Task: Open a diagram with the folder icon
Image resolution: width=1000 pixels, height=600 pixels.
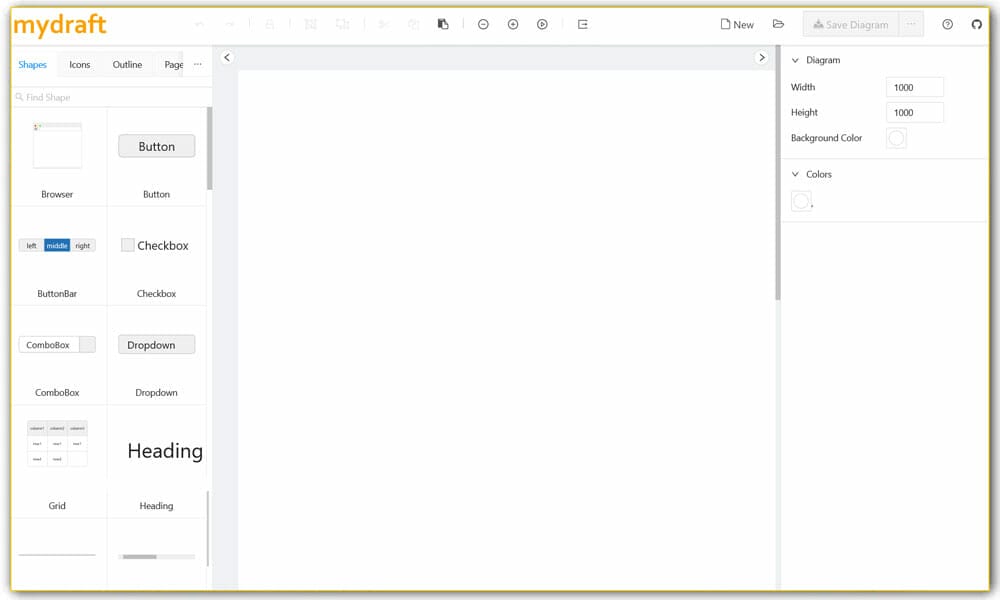Action: [x=779, y=24]
